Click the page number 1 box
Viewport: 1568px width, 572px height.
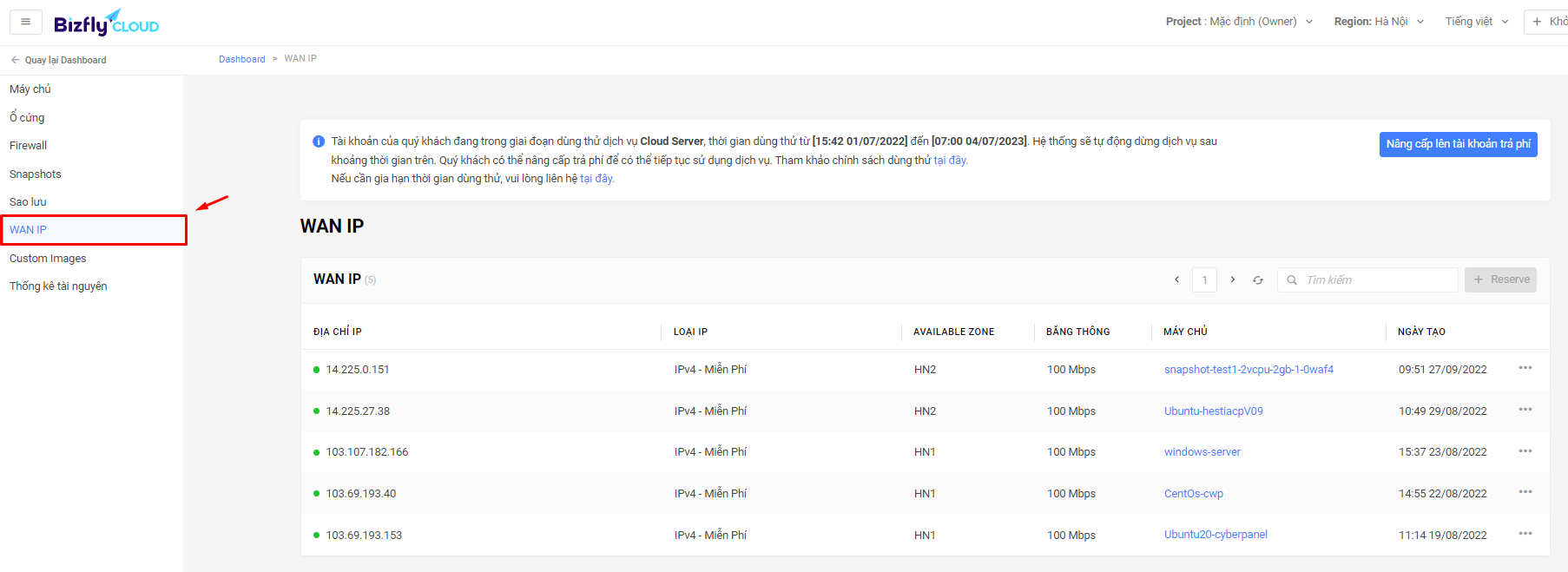(1204, 279)
